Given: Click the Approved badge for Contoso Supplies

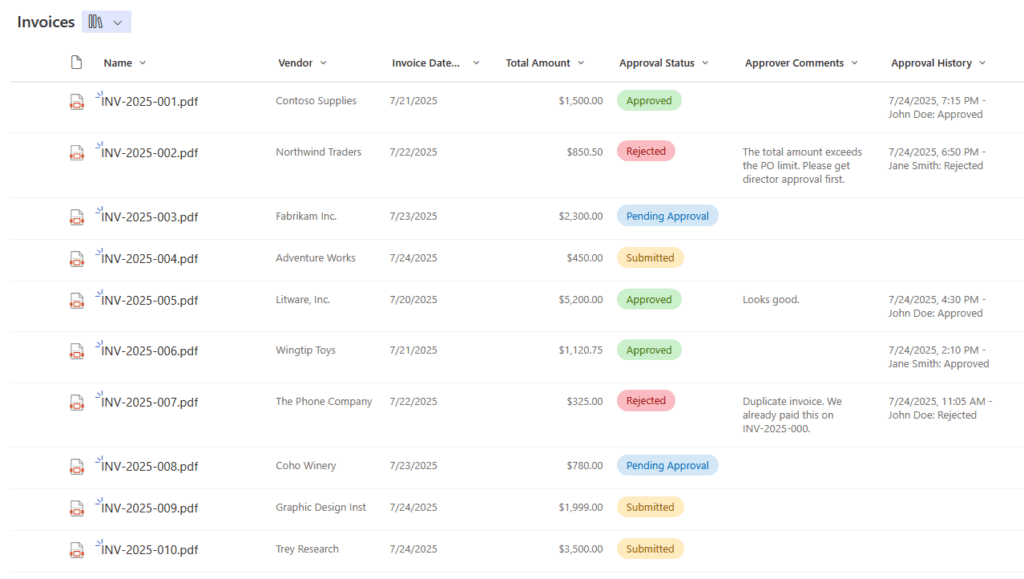Looking at the screenshot, I should pos(649,101).
